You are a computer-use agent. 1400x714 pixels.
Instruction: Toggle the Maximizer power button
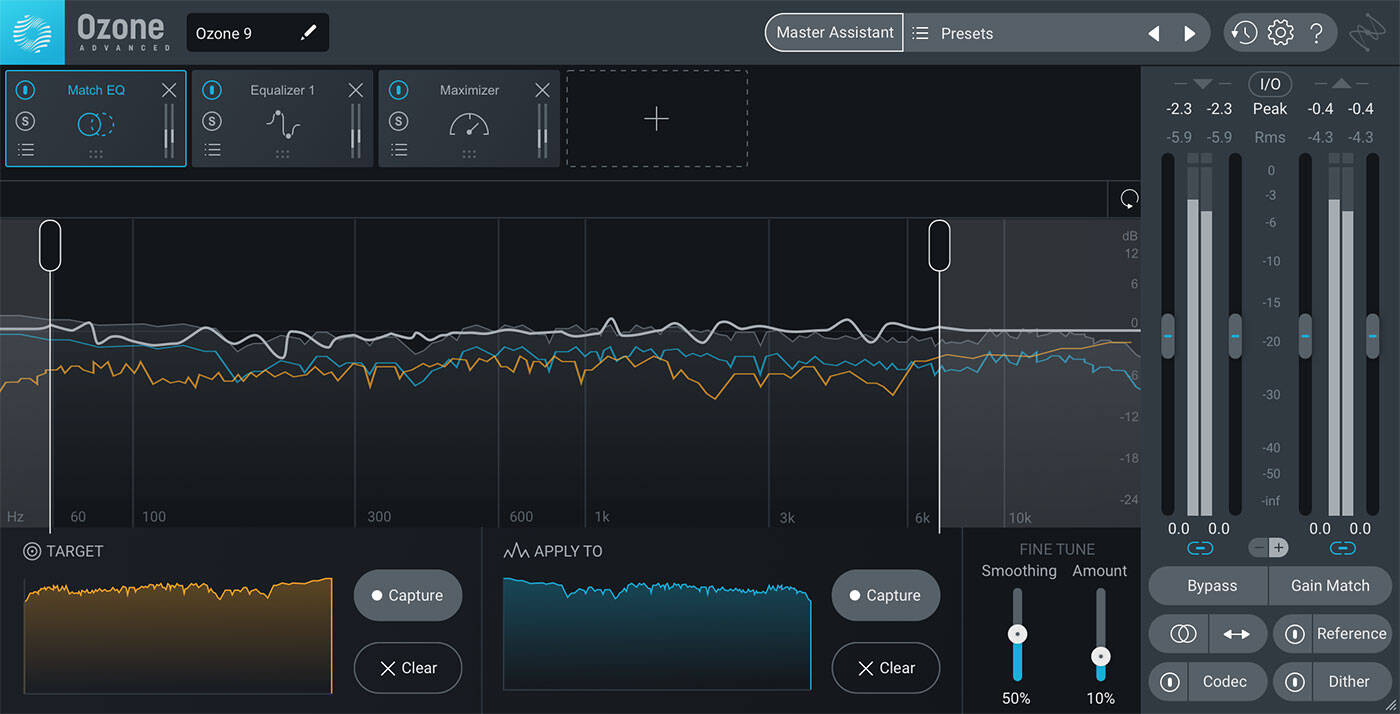399,90
